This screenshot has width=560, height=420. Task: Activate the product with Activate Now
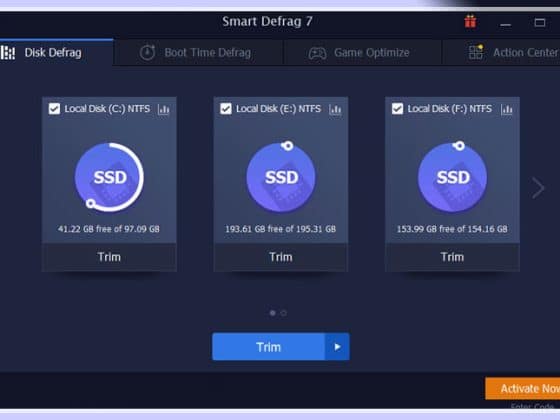pos(522,389)
